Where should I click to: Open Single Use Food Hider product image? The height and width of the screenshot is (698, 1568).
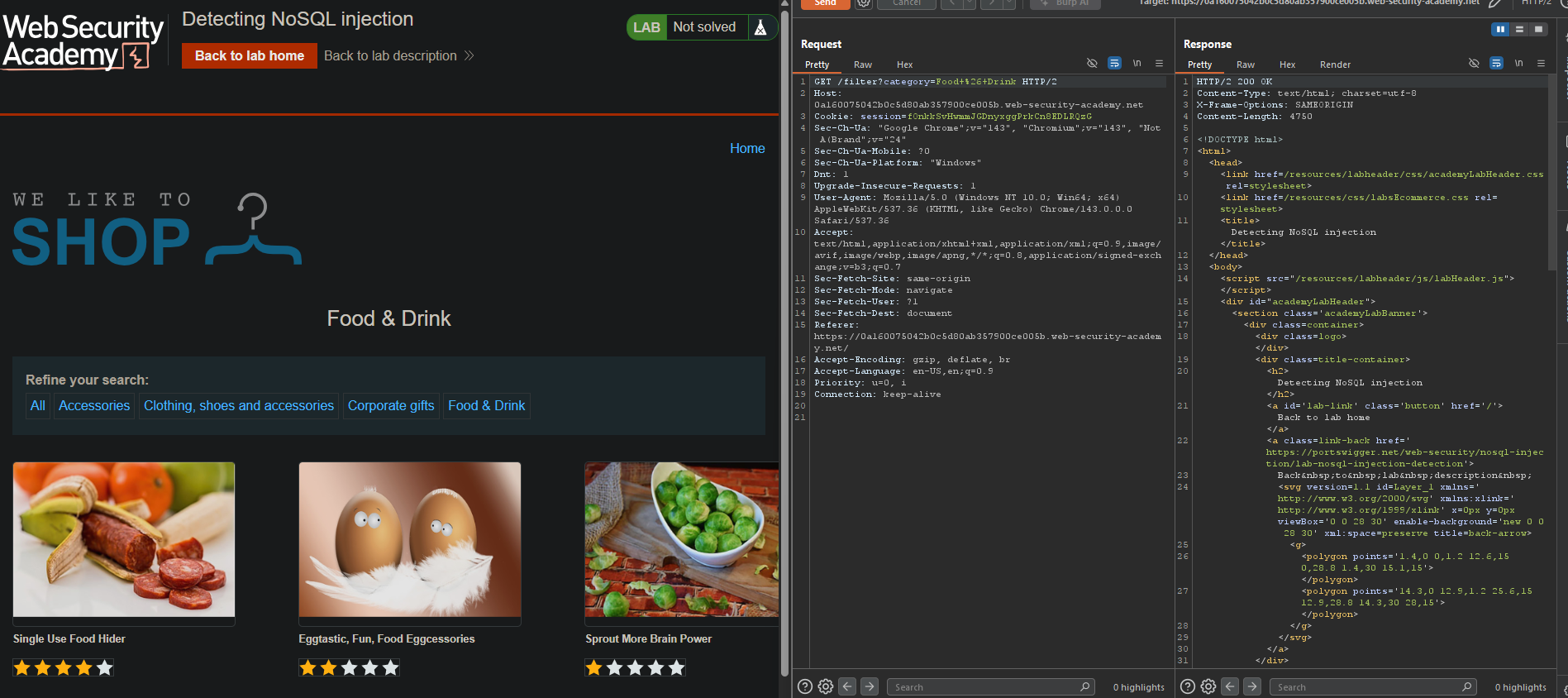point(124,540)
